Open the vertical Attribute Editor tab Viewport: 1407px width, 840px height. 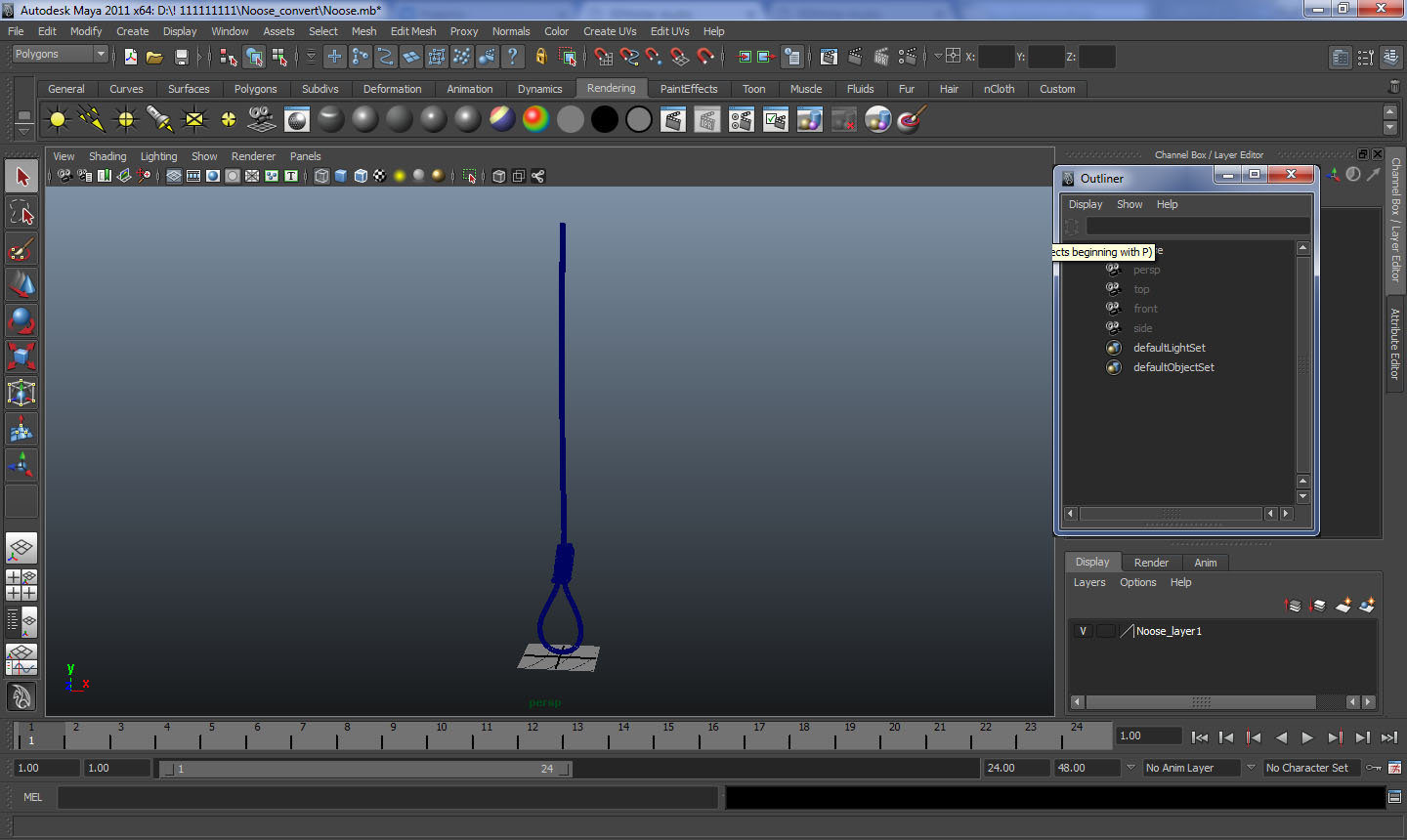(x=1395, y=344)
